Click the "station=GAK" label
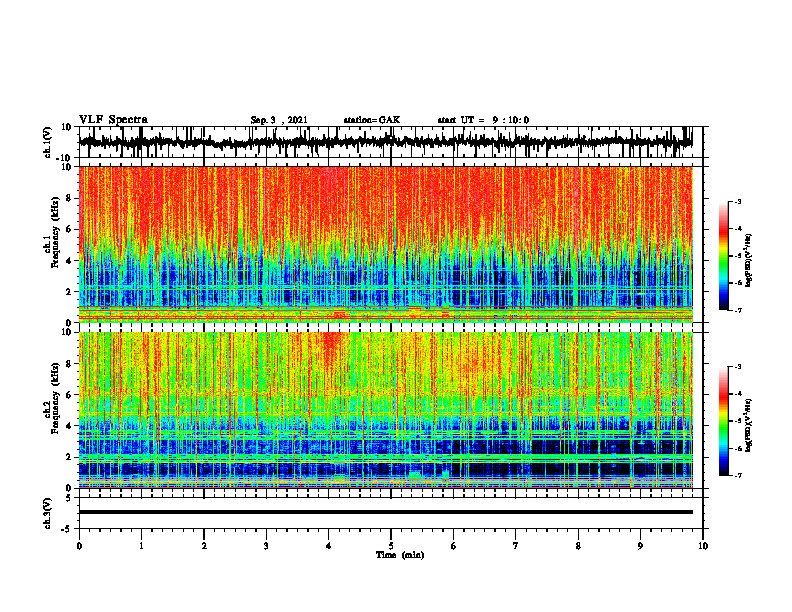 tap(372, 120)
